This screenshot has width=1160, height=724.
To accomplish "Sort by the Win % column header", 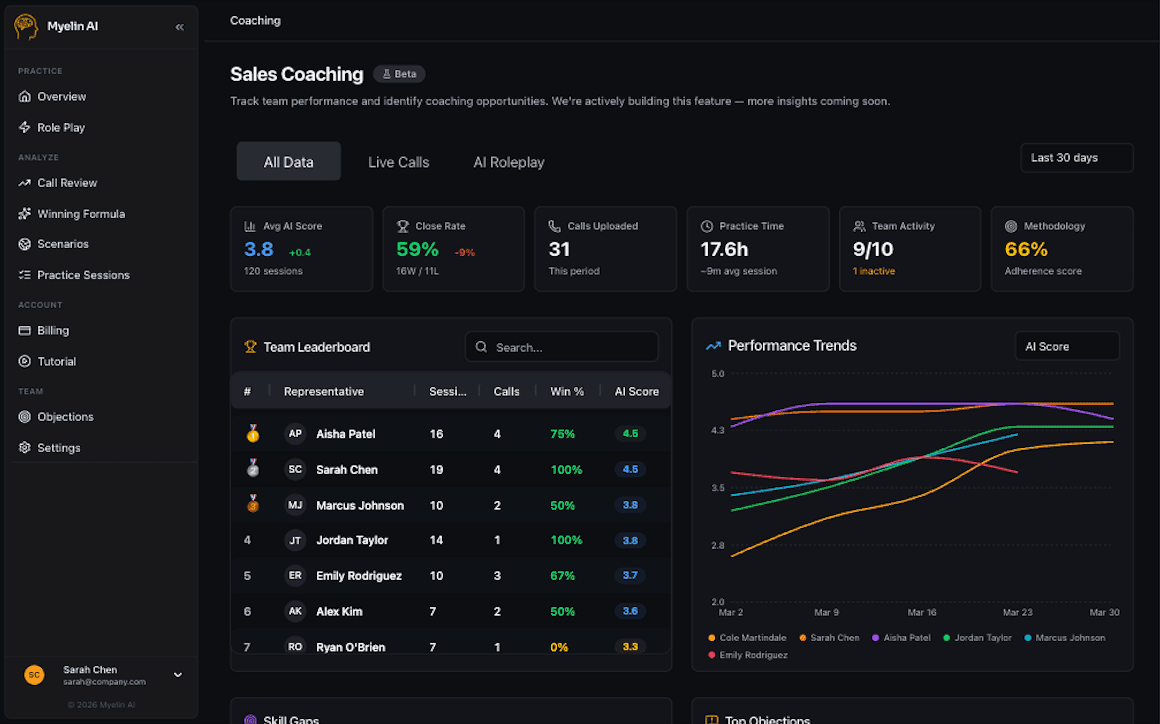I will tap(567, 391).
